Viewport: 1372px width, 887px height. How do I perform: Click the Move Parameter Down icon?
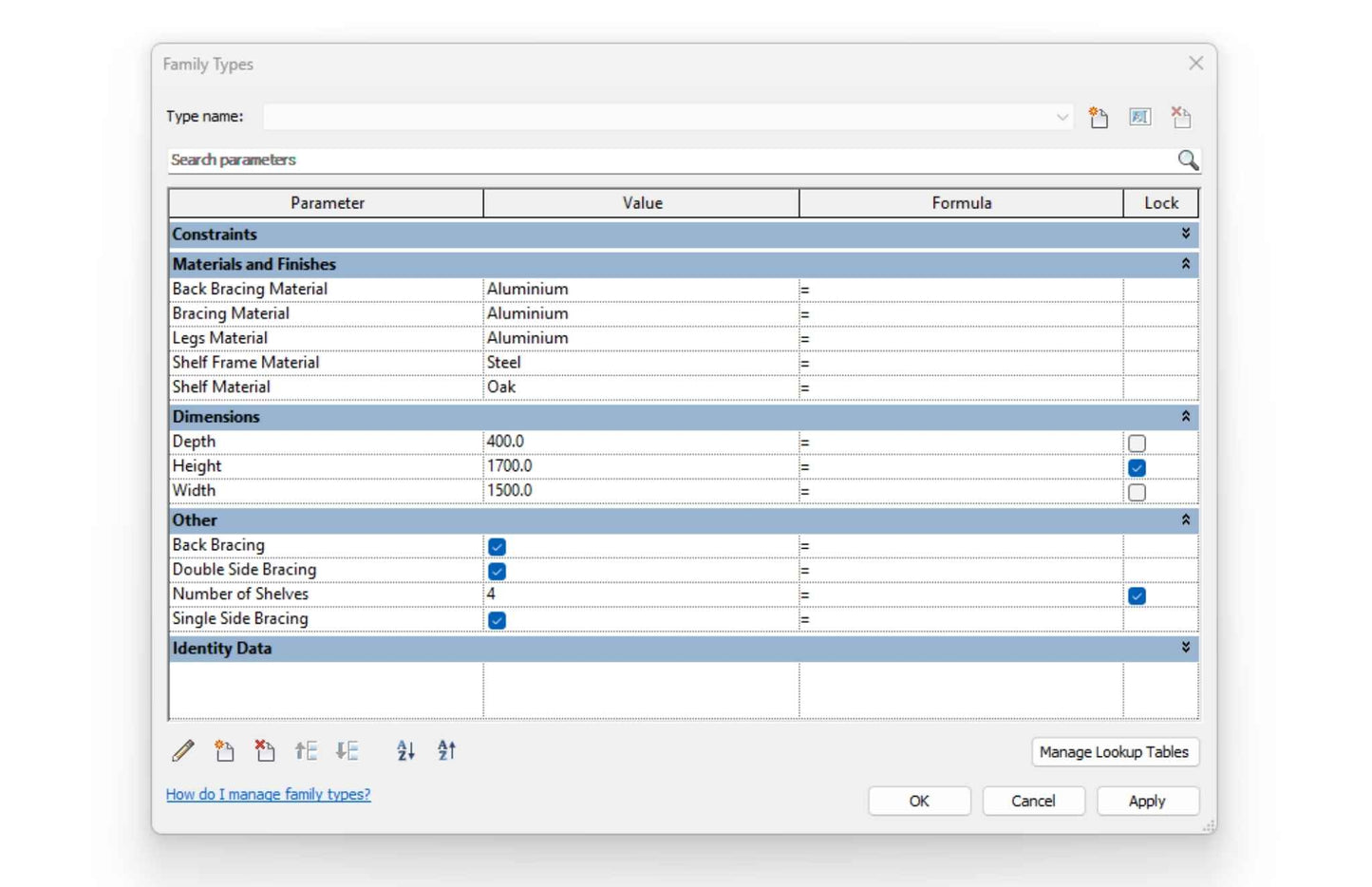347,751
